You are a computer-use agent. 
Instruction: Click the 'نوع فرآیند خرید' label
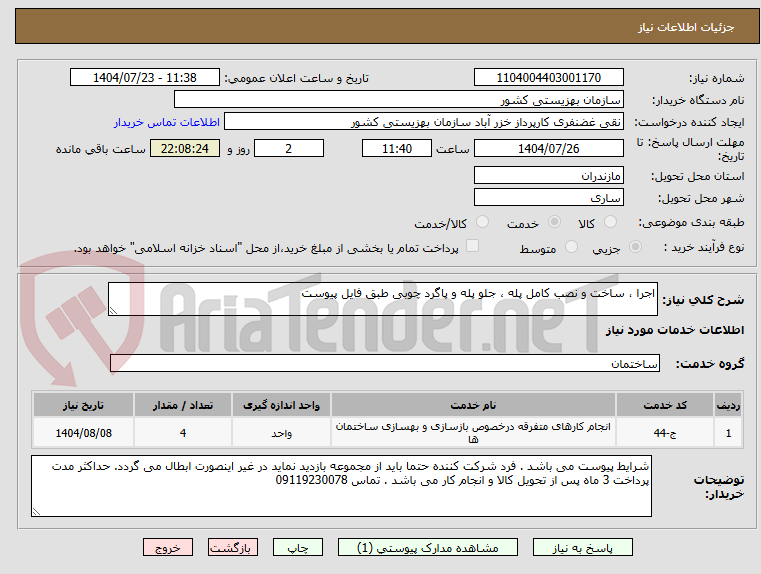click(704, 247)
